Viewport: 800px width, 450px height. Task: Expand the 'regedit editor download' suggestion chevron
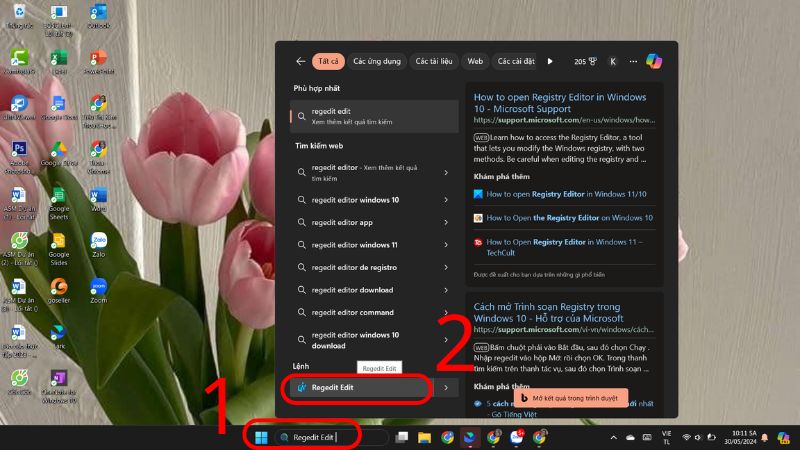click(x=446, y=290)
